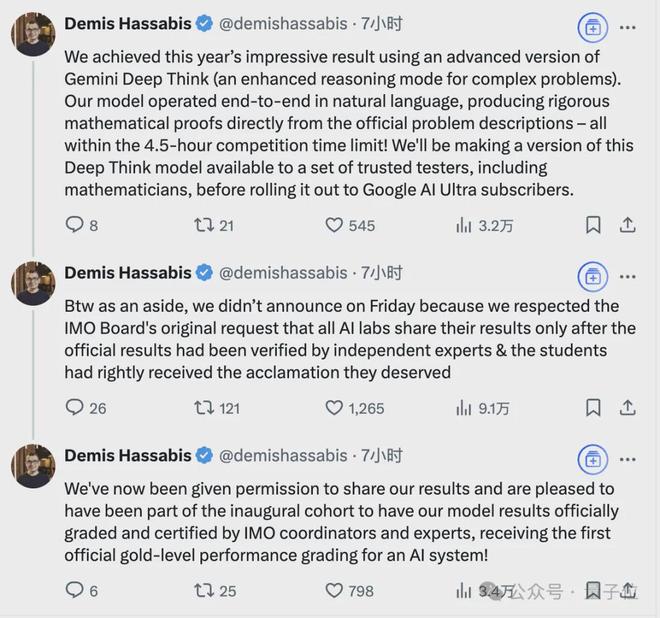Share the Gemini Deep Think tweet
The image size is (660, 618).
[x=628, y=225]
